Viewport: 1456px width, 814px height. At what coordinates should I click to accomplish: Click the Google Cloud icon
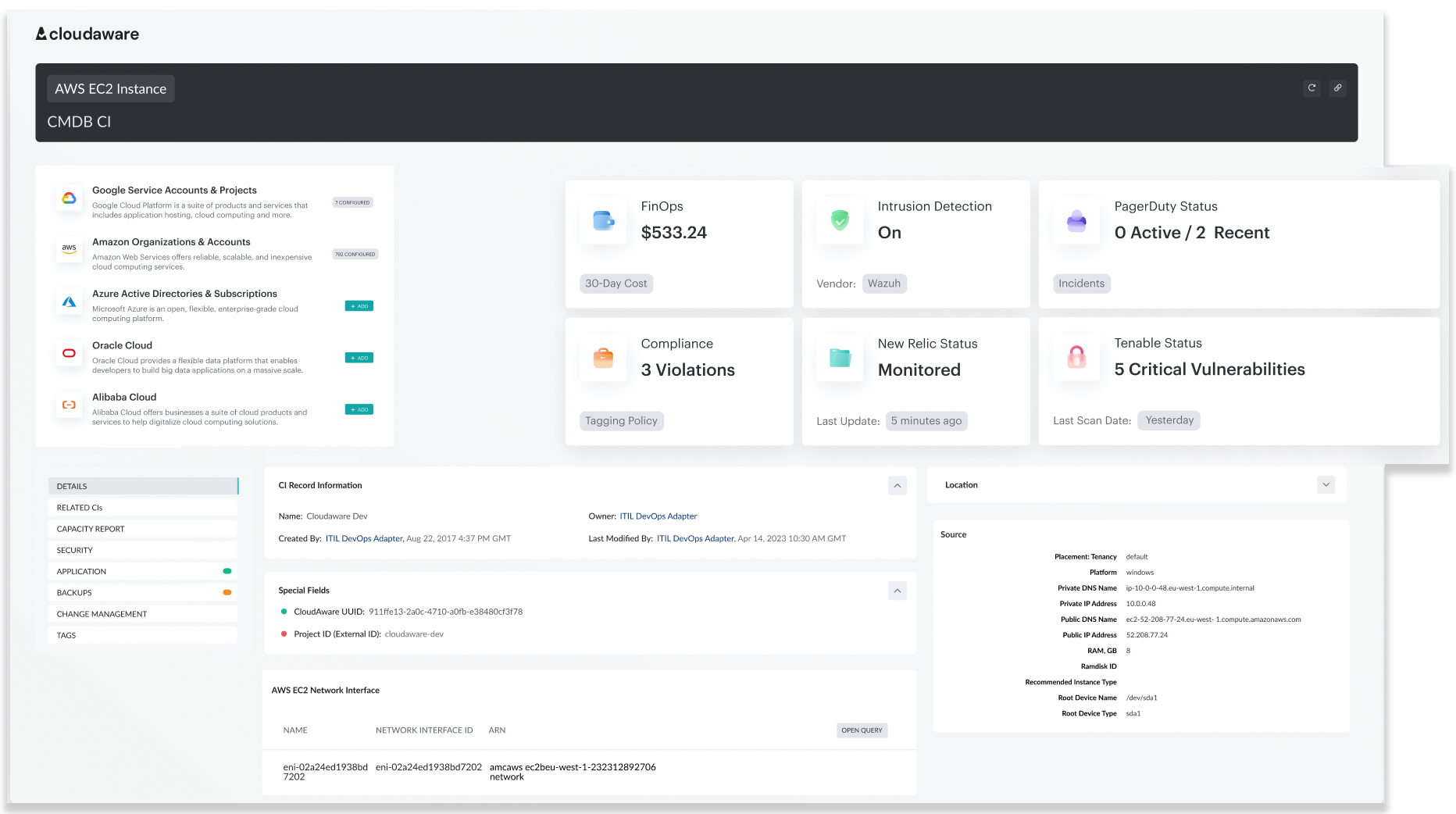tap(69, 198)
